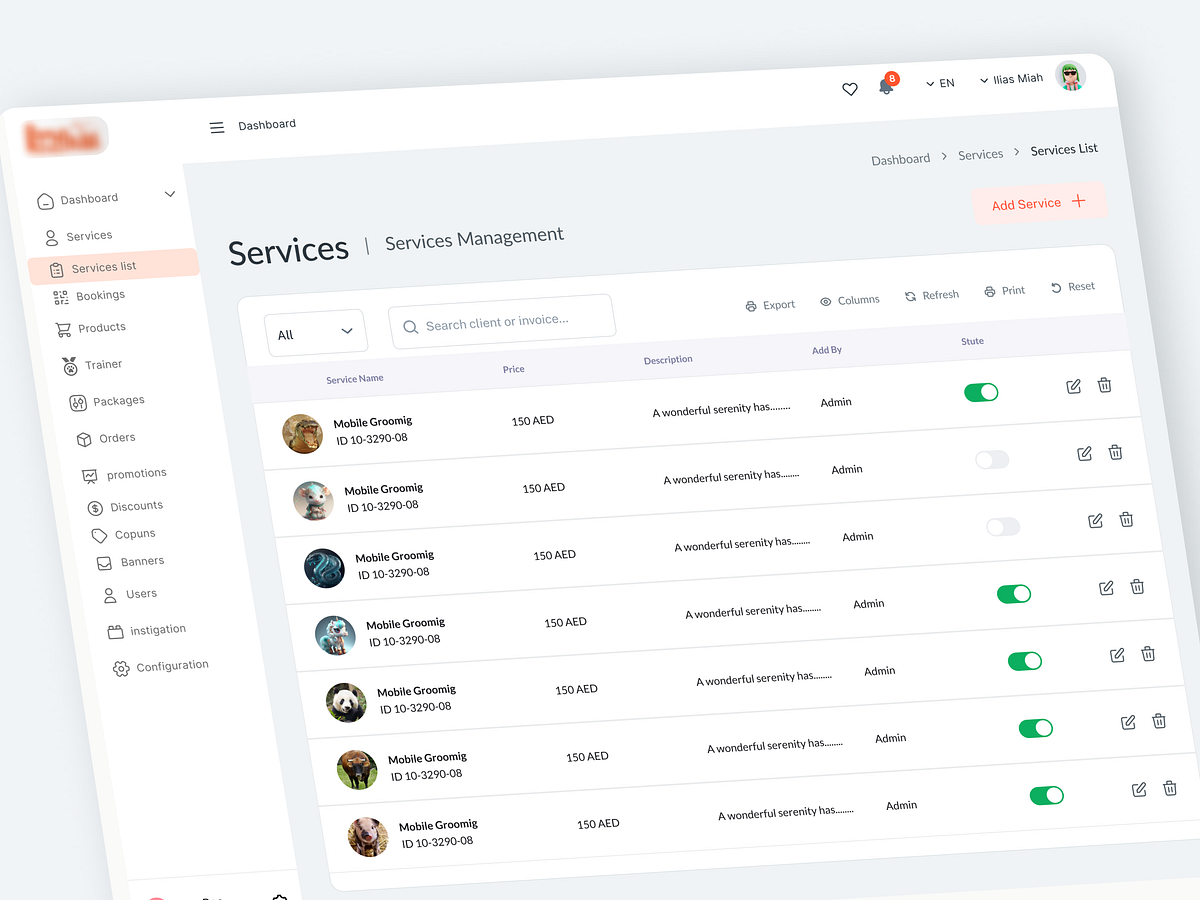Viewport: 1200px width, 900px height.
Task: Click the Orders box icon in sidebar
Action: [84, 440]
